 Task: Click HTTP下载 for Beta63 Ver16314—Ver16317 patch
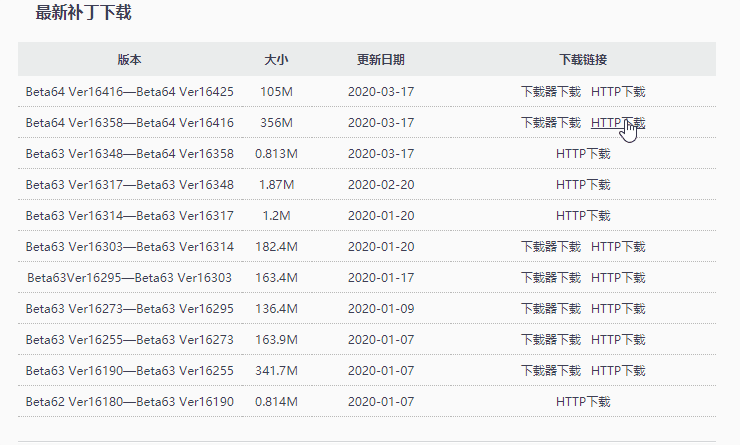click(x=583, y=216)
